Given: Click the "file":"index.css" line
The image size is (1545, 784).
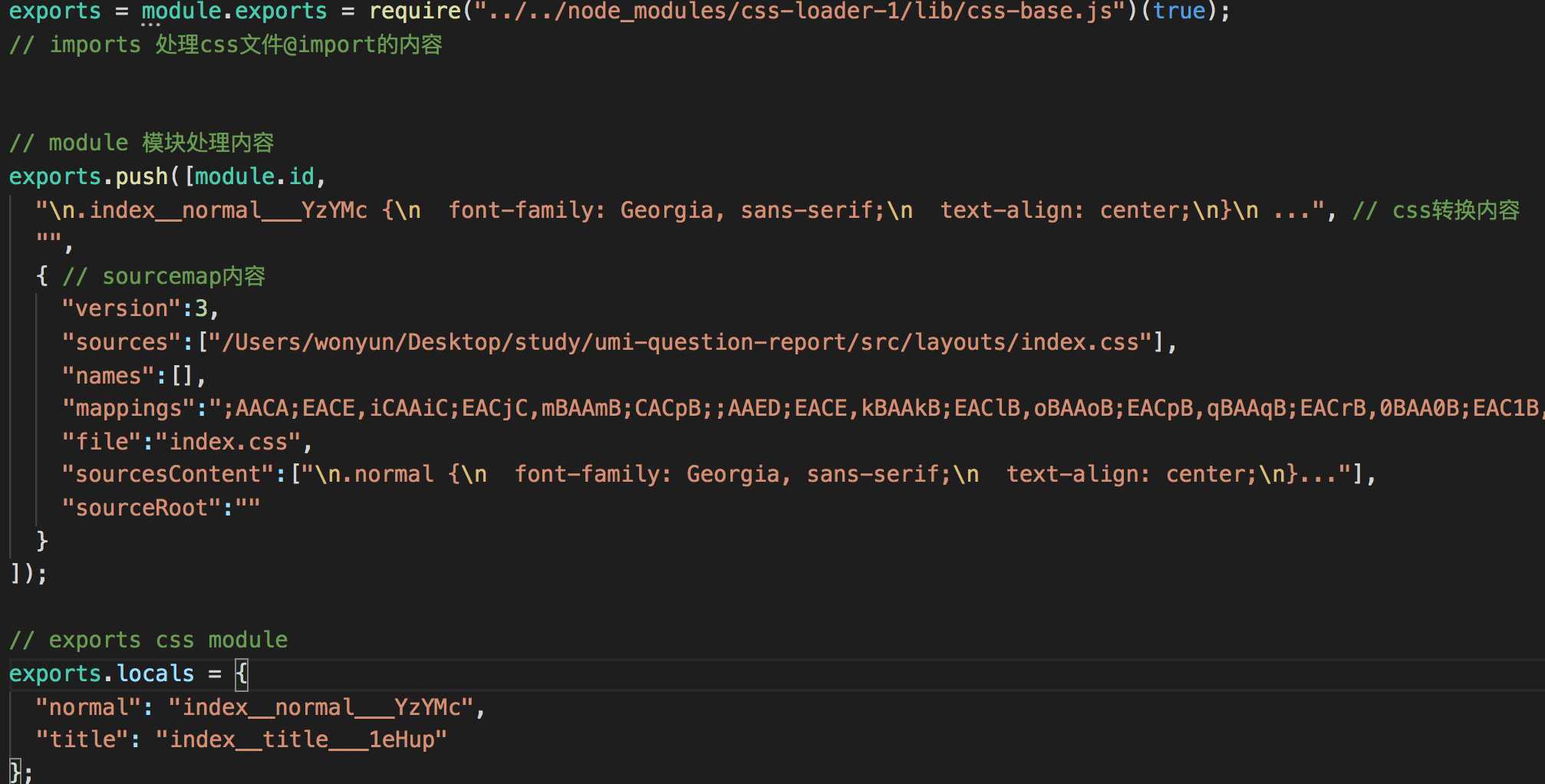Looking at the screenshot, I should pos(186,442).
